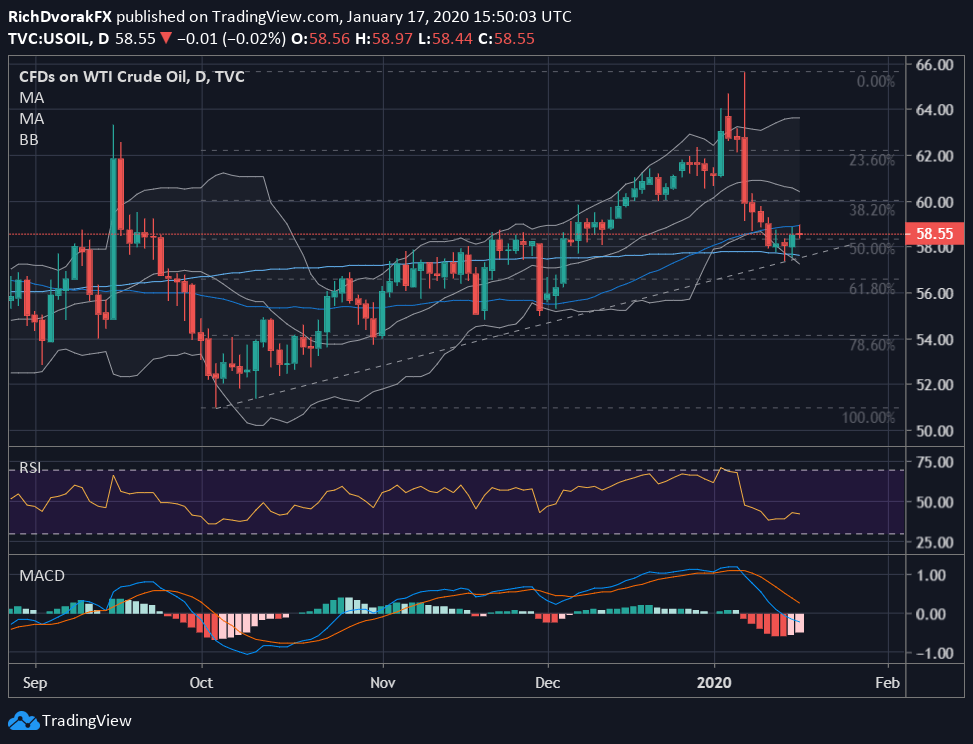Image resolution: width=973 pixels, height=744 pixels.
Task: Click the MACD 1.00 axis value
Action: tap(931, 575)
